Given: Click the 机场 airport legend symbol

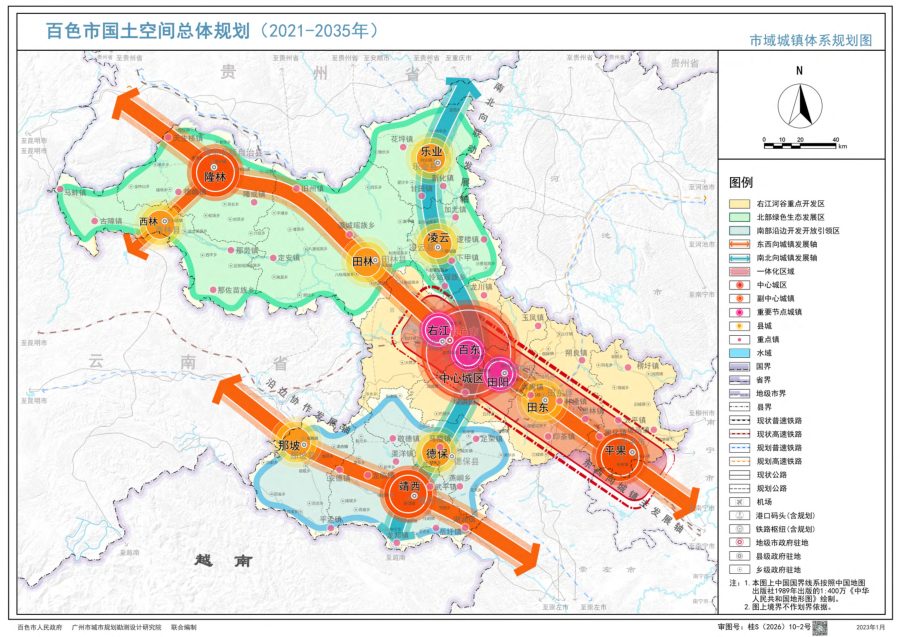Looking at the screenshot, I should tap(739, 502).
